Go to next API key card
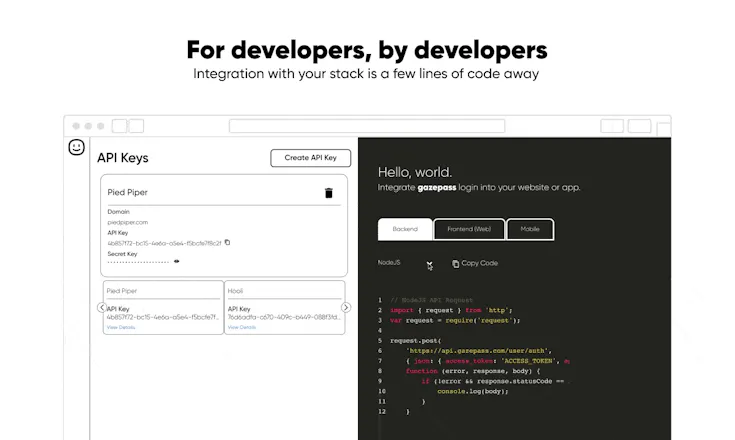This screenshot has width=735, height=440. [346, 307]
